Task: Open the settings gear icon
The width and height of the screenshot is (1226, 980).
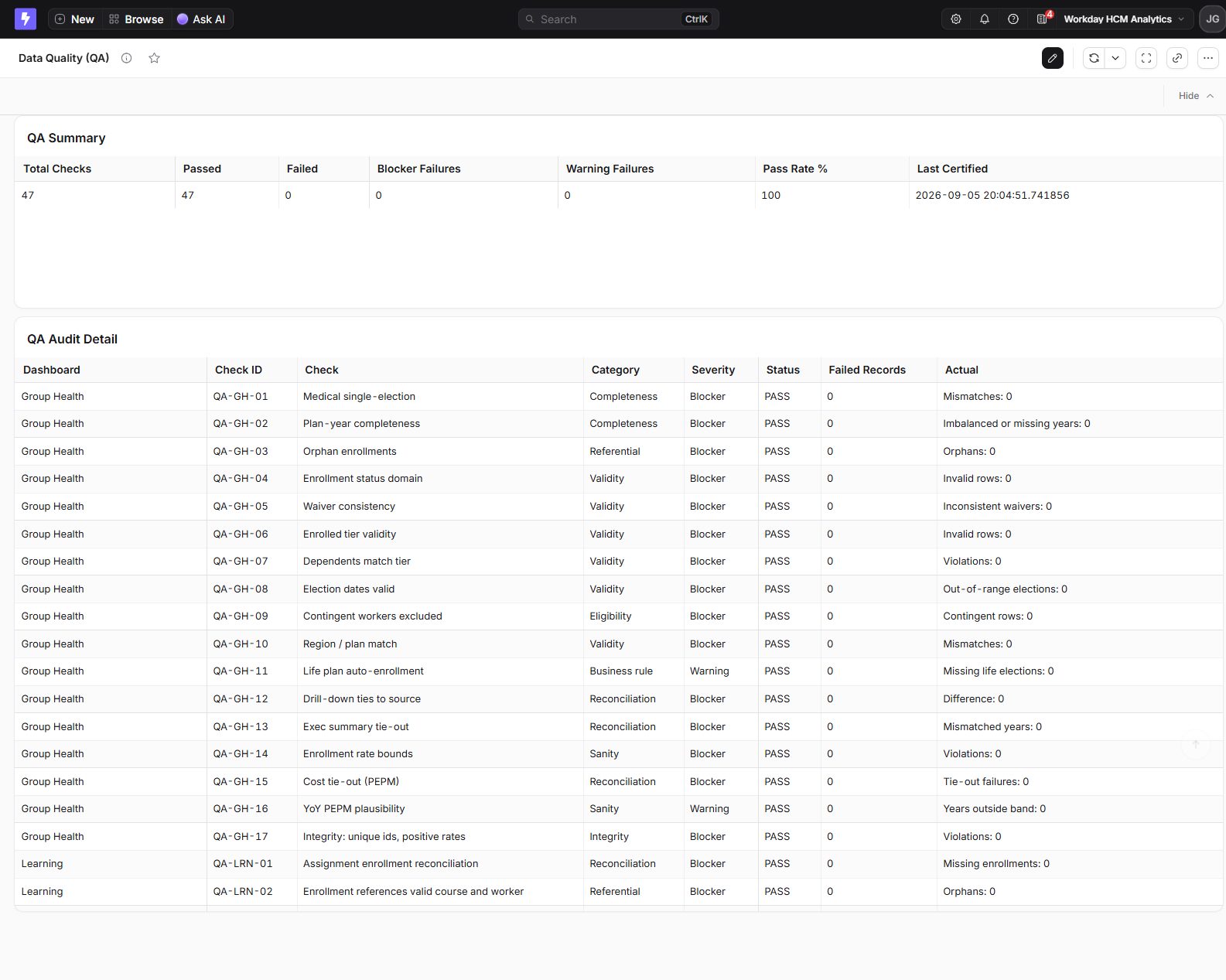Action: click(956, 19)
